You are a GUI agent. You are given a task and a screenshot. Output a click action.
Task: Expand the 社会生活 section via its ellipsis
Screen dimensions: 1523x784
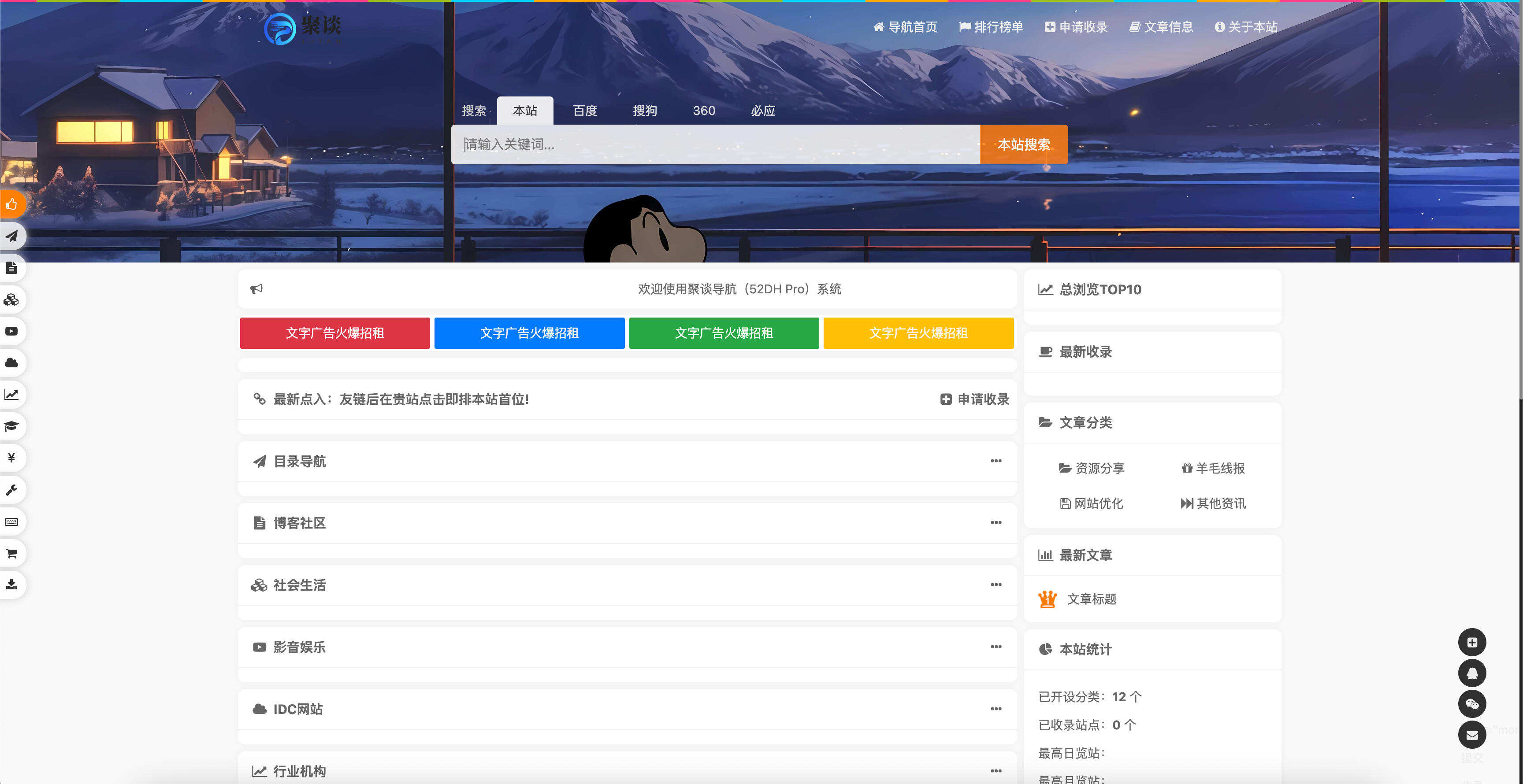(996, 585)
